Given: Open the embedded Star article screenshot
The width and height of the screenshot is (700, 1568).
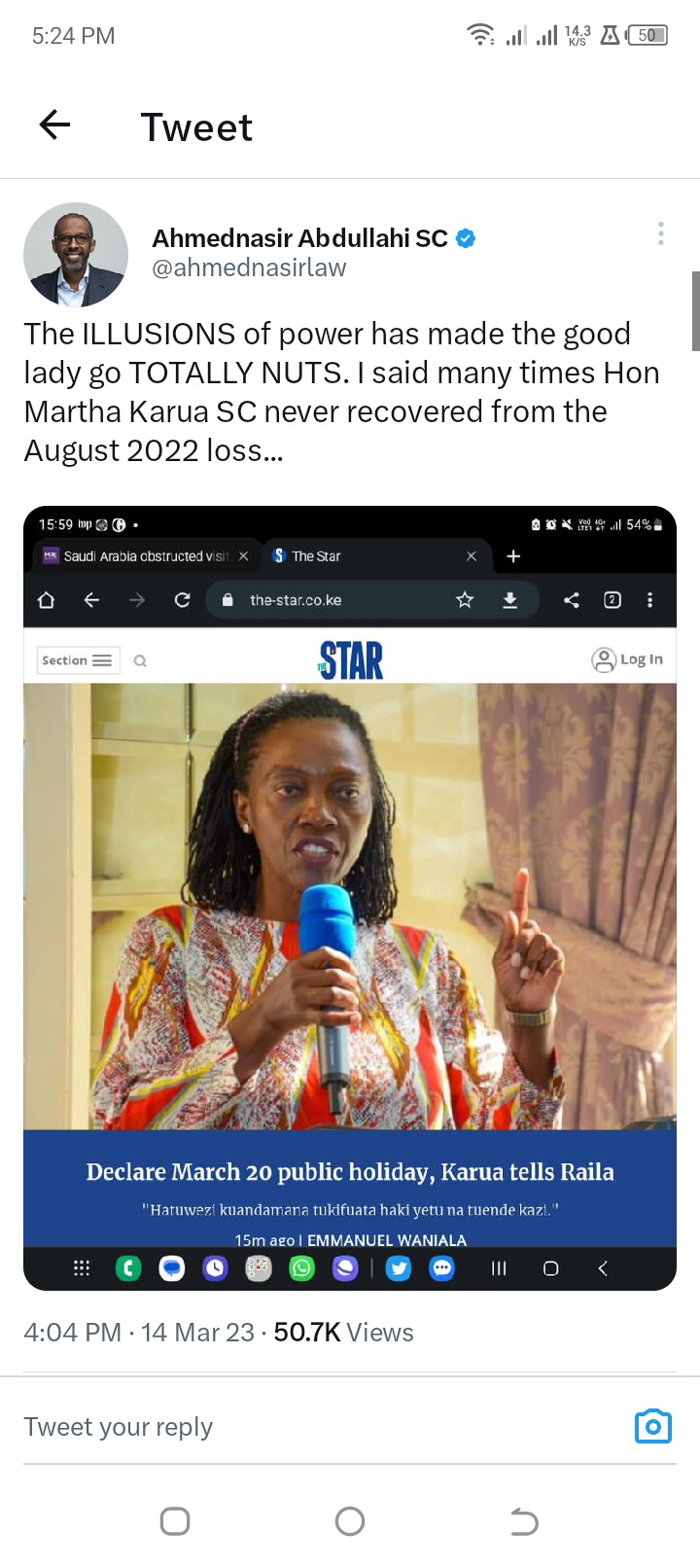Looking at the screenshot, I should (x=350, y=898).
